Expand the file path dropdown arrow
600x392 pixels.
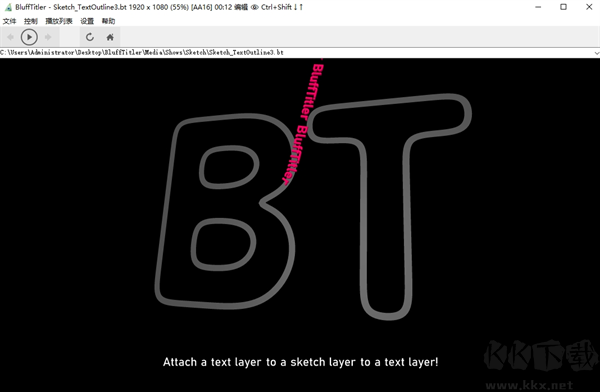(597, 53)
